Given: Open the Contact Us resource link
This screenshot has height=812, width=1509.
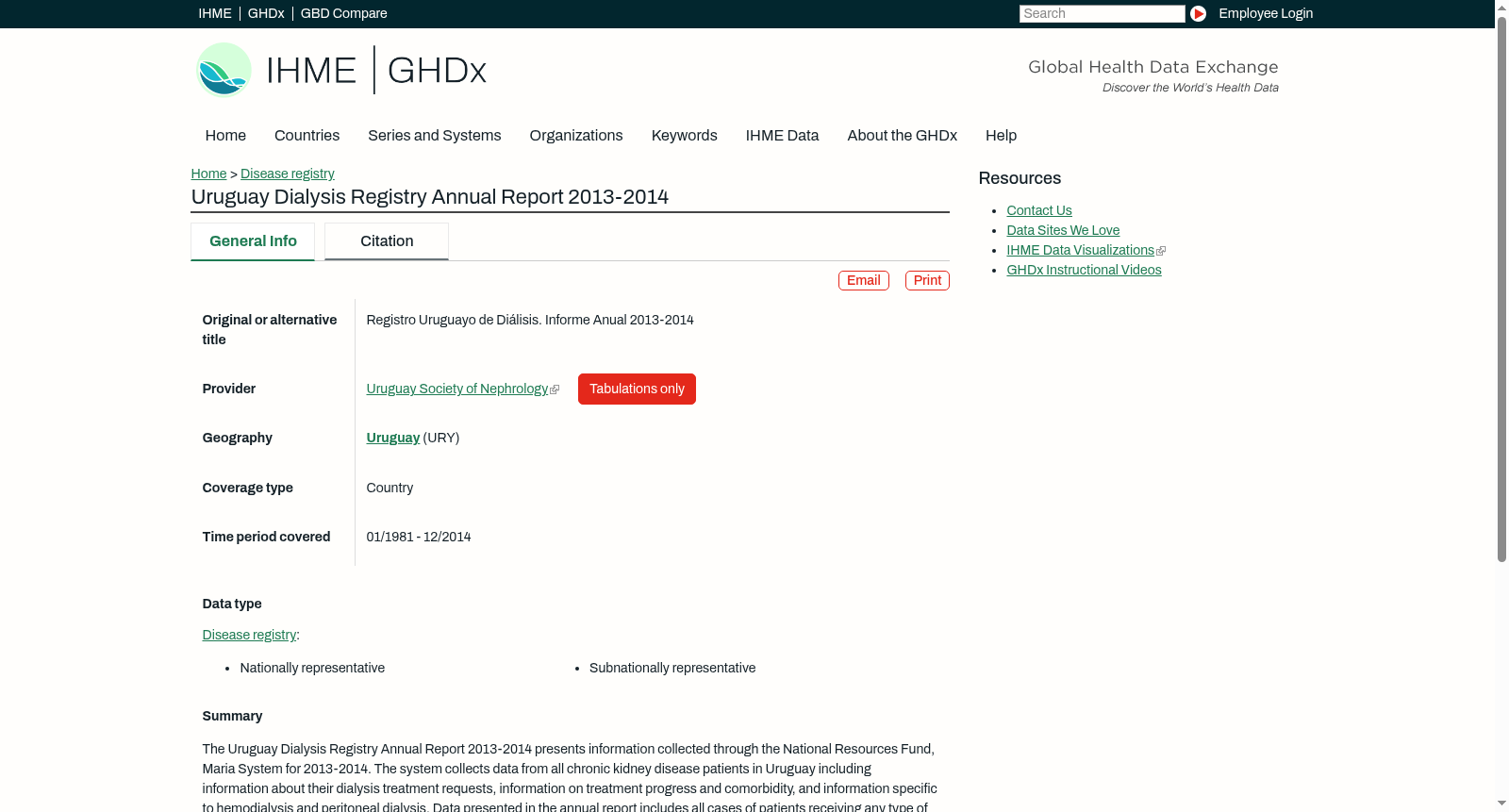Looking at the screenshot, I should 1038,210.
